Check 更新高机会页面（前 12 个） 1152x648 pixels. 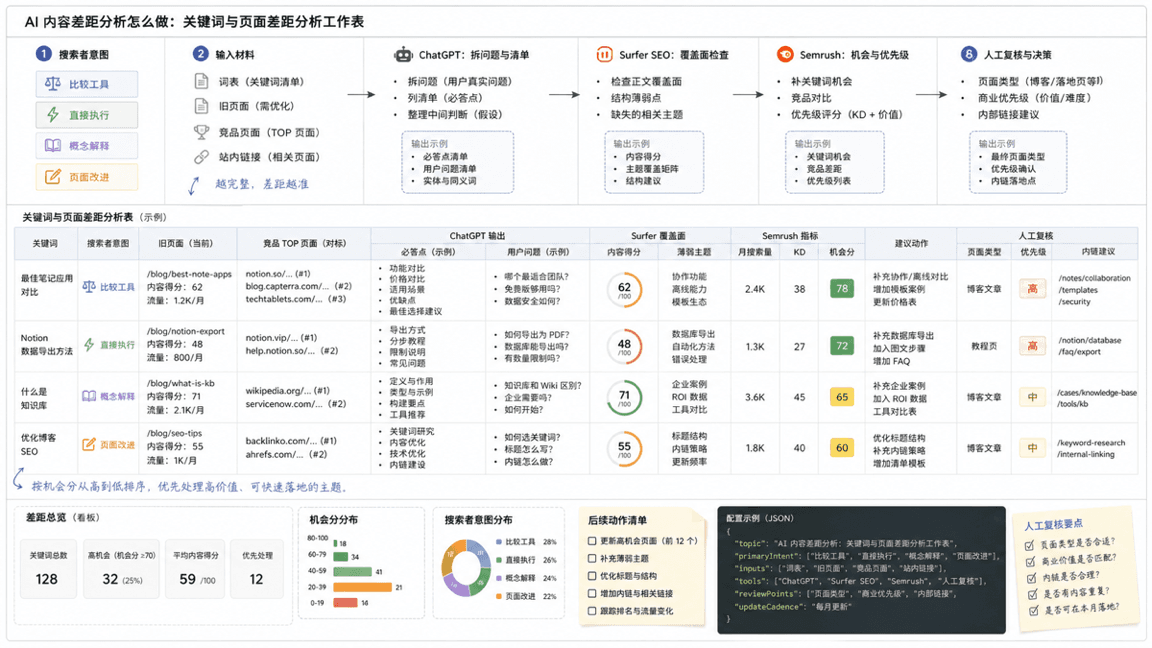click(x=592, y=541)
